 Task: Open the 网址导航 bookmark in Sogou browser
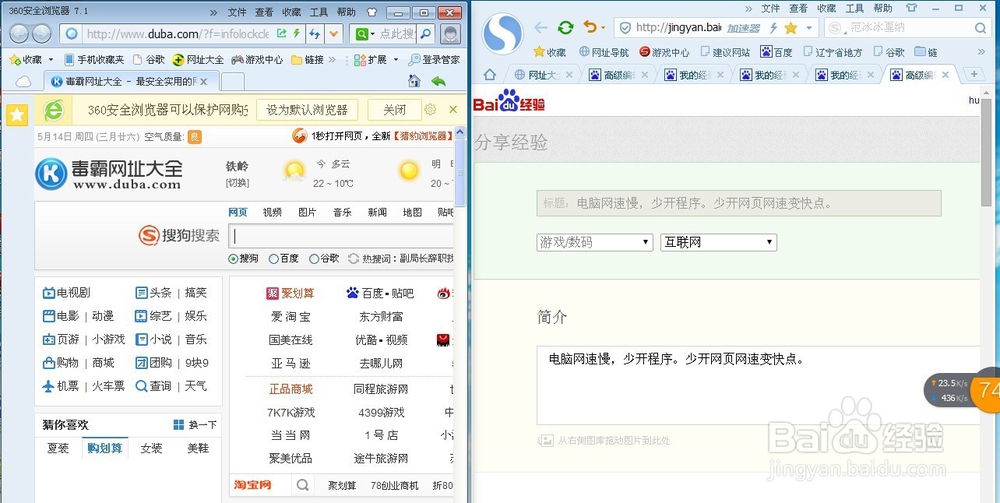pyautogui.click(x=603, y=52)
